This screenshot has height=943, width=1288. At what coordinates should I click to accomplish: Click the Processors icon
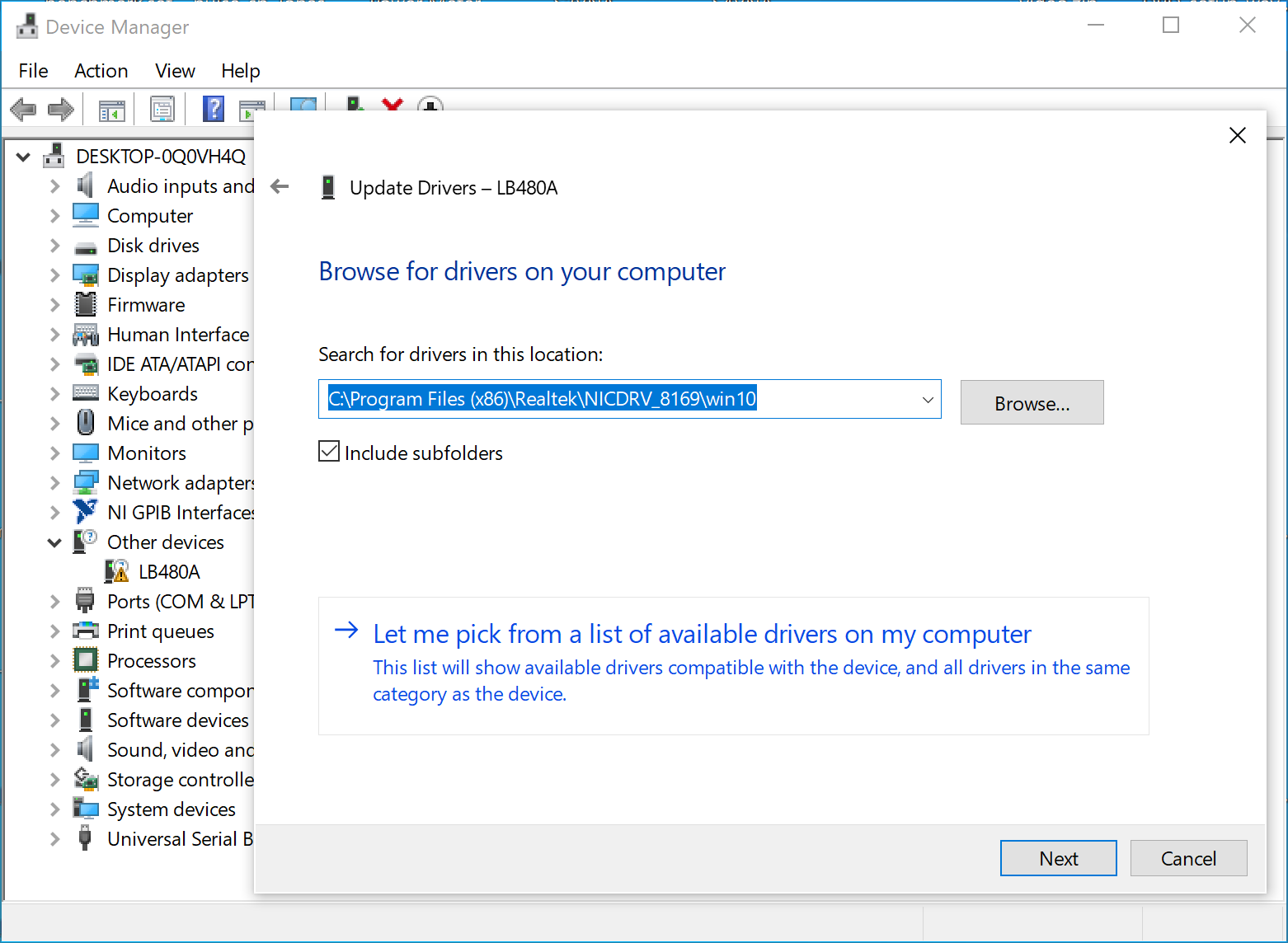pyautogui.click(x=85, y=660)
